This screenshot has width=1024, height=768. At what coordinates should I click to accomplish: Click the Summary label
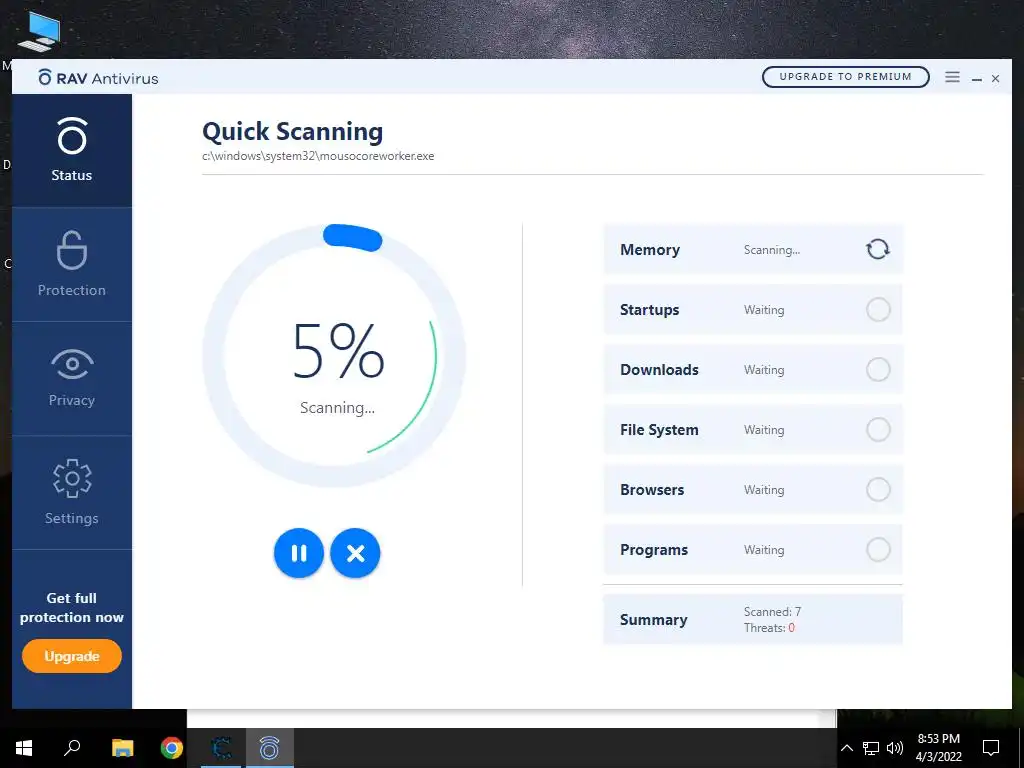click(654, 620)
